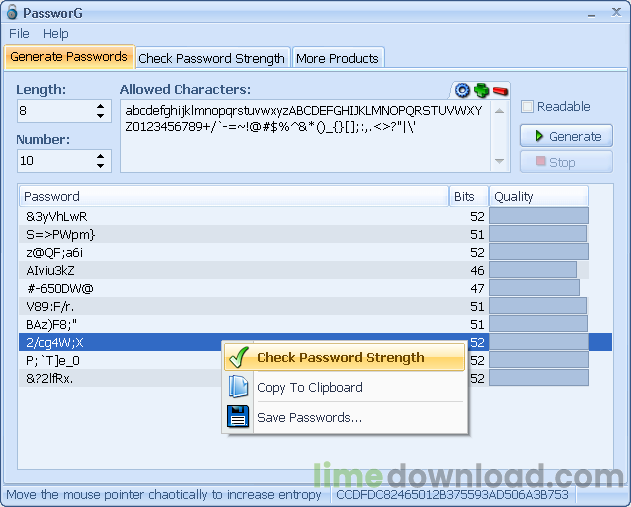
Task: Click the green checkmark icon in context menu
Action: 239,357
